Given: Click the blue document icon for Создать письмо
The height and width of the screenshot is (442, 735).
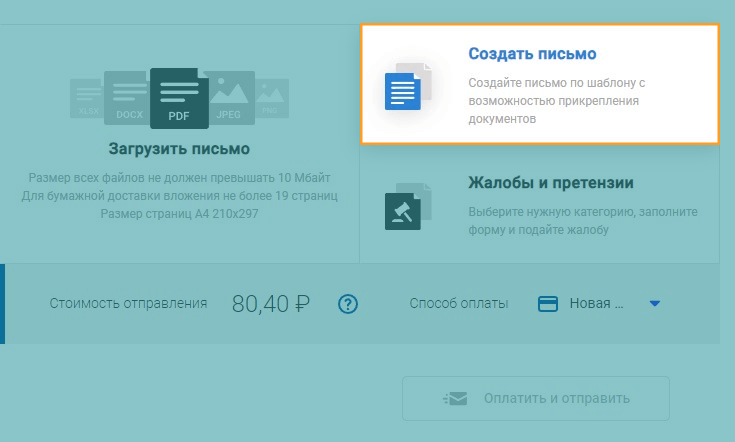Looking at the screenshot, I should (x=403, y=91).
